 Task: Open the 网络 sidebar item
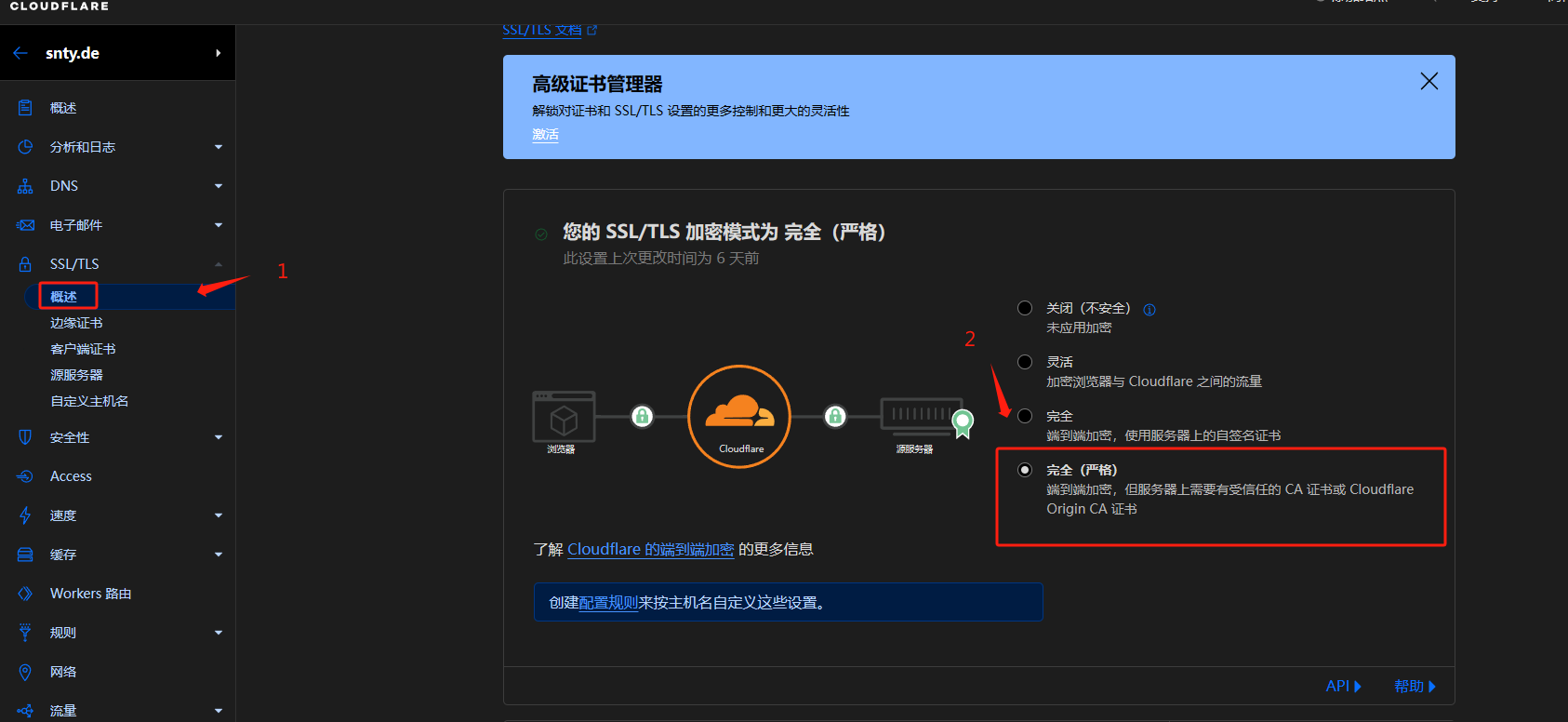pos(63,672)
